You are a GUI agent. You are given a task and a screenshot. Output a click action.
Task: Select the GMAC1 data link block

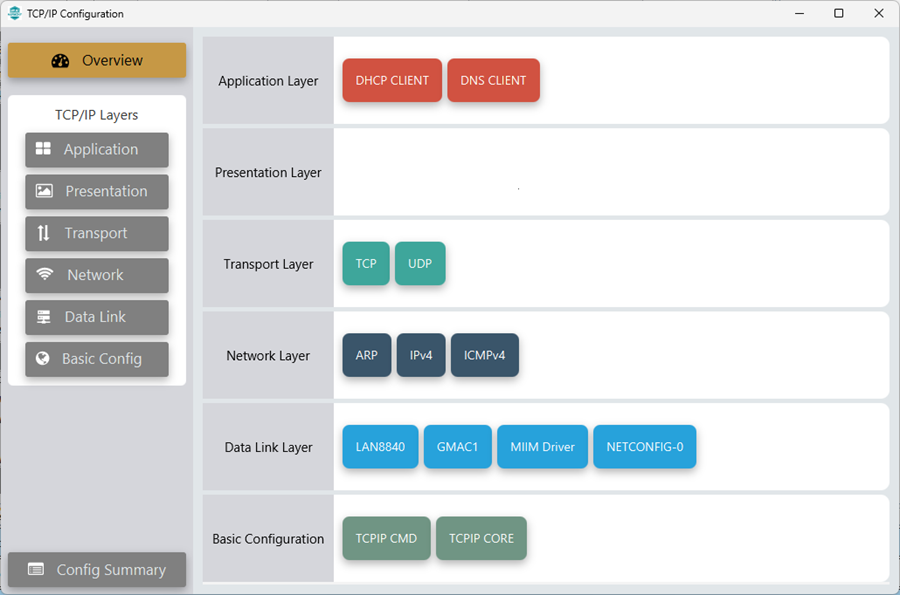457,447
